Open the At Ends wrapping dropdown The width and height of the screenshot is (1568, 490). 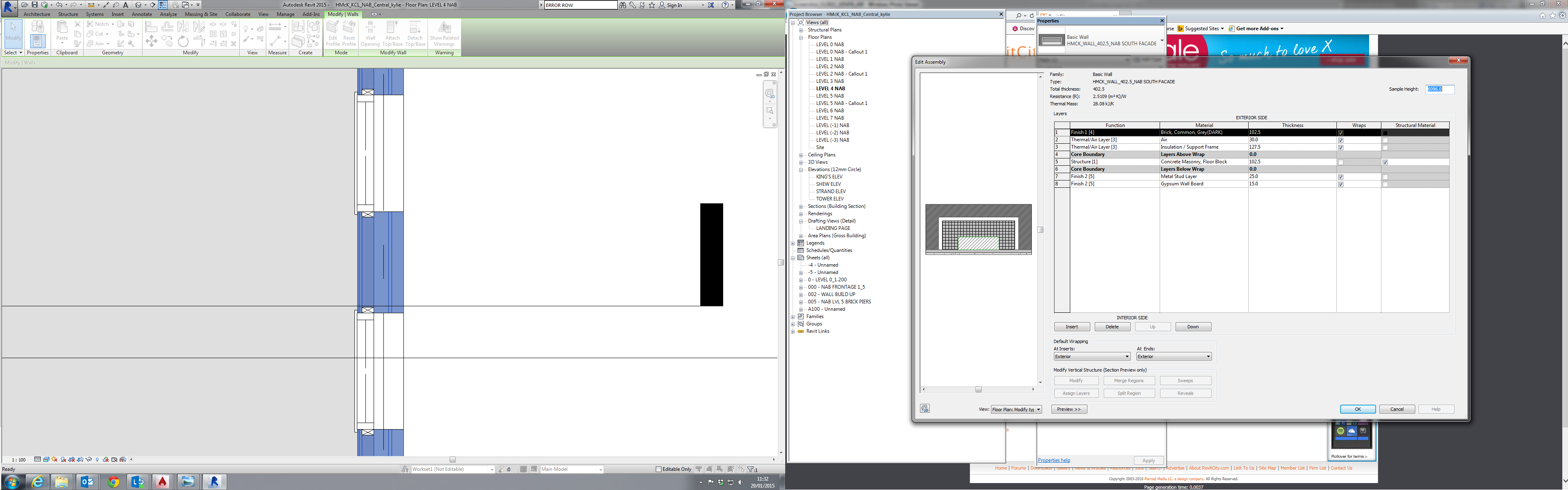1174,357
